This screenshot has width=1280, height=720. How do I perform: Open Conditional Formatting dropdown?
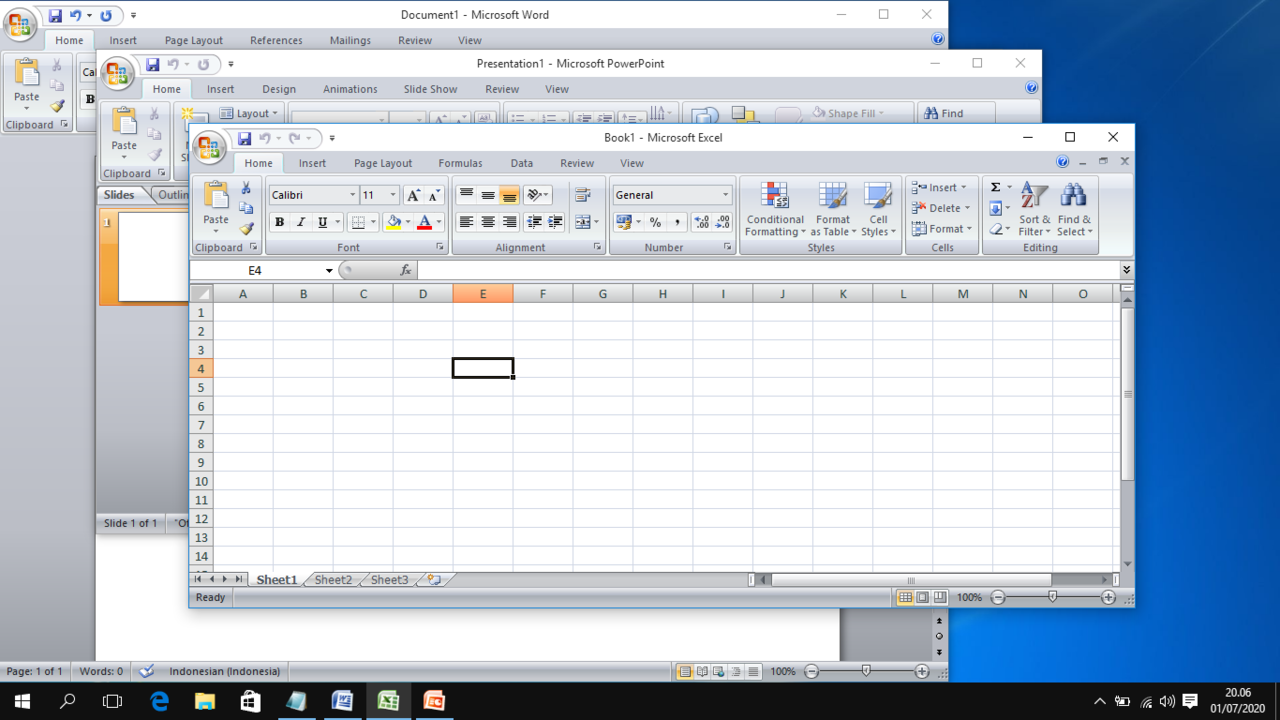(775, 210)
